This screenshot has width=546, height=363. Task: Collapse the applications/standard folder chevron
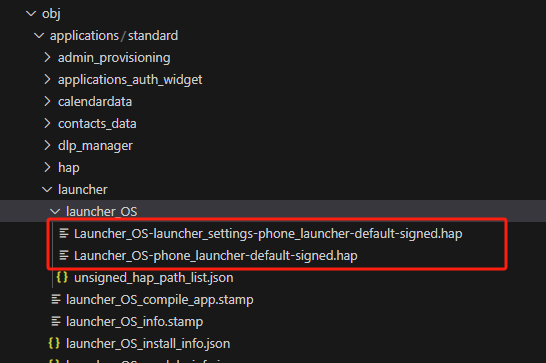tap(39, 36)
